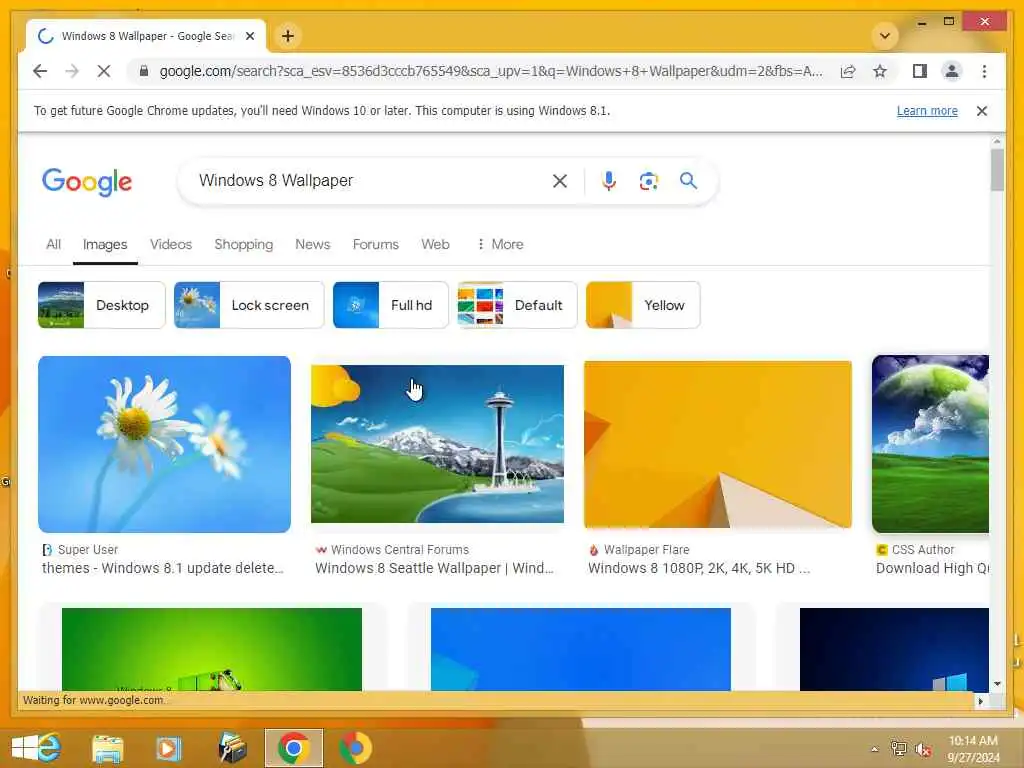Open the solid blue wallpaper thumbnail
Image resolution: width=1024 pixels, height=768 pixels.
pyautogui.click(x=581, y=649)
